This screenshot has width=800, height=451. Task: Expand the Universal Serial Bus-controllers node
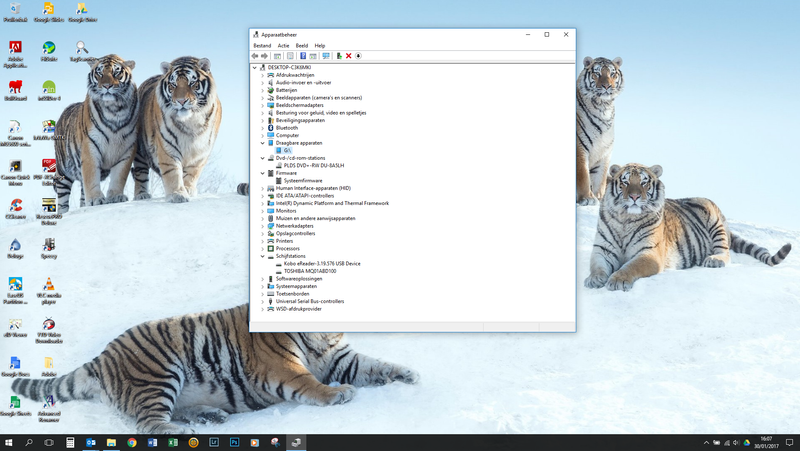pos(263,301)
